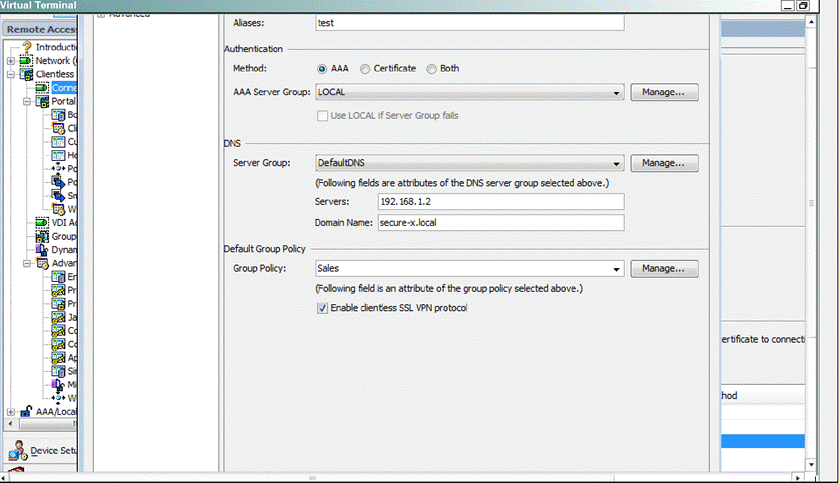This screenshot has height=483, width=840.
Task: Click the Aliases text field
Action: [468, 21]
